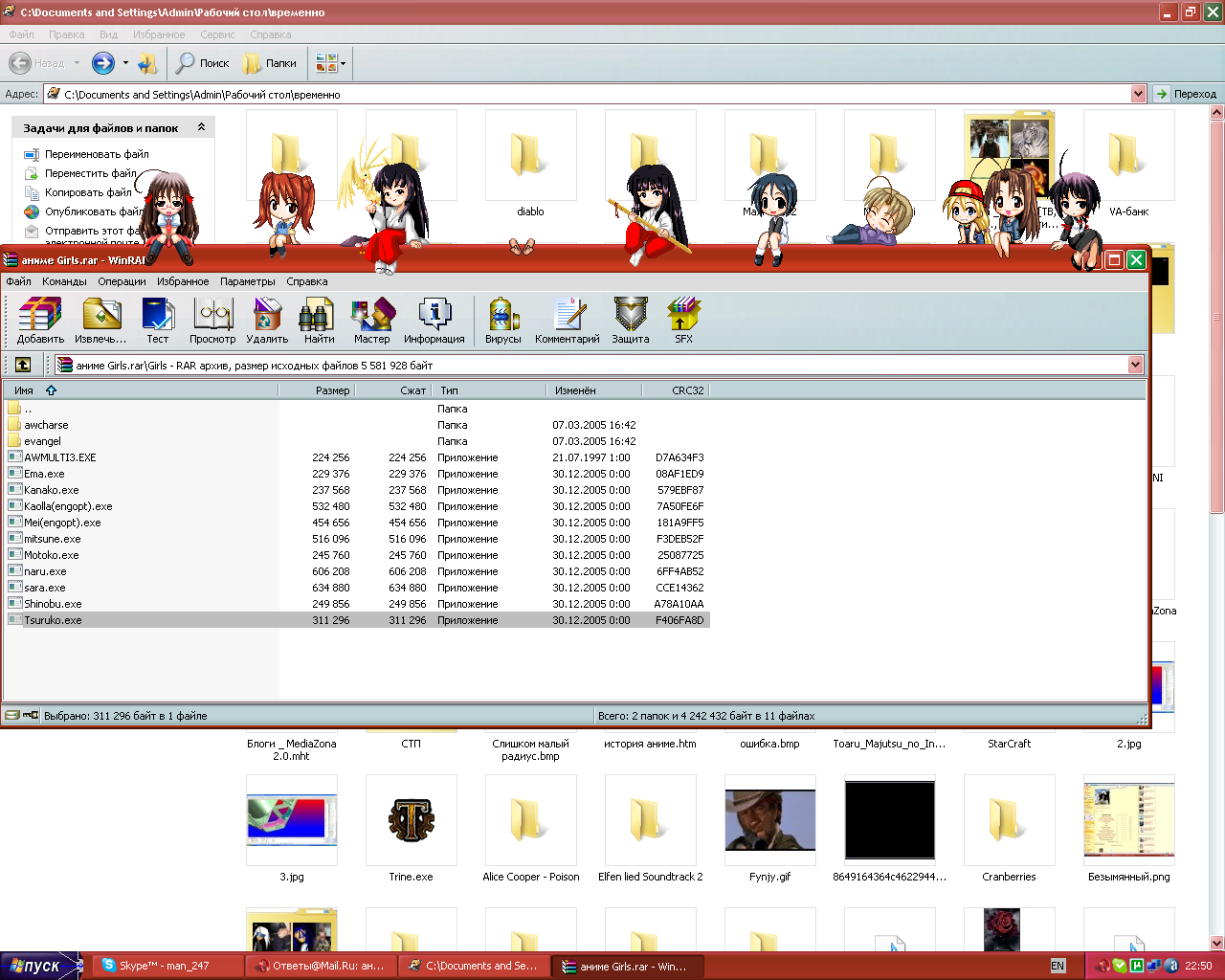
Task: Open Поиск (Search) in Explorer toolbar
Action: pos(203,63)
